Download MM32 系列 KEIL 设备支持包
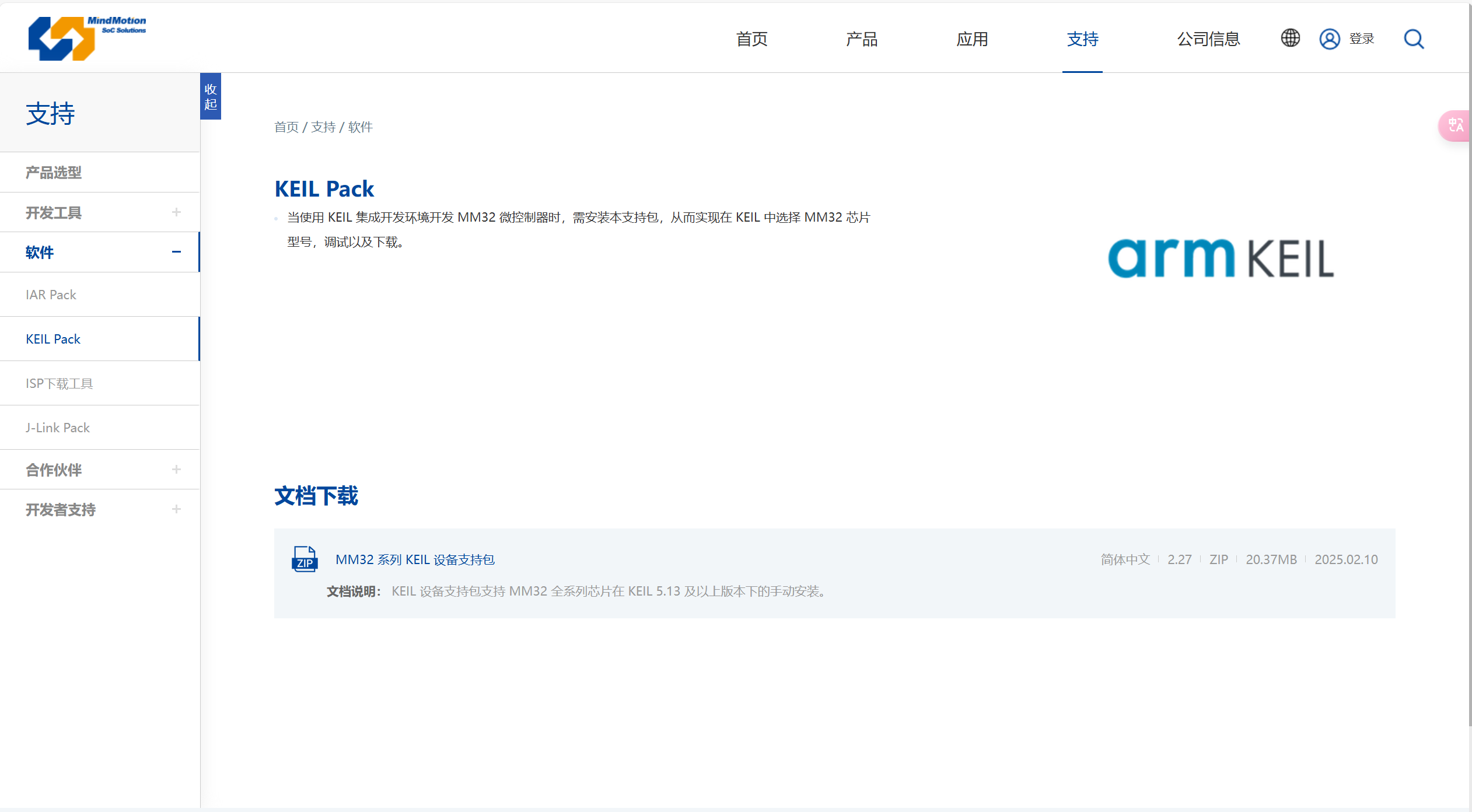 click(415, 559)
